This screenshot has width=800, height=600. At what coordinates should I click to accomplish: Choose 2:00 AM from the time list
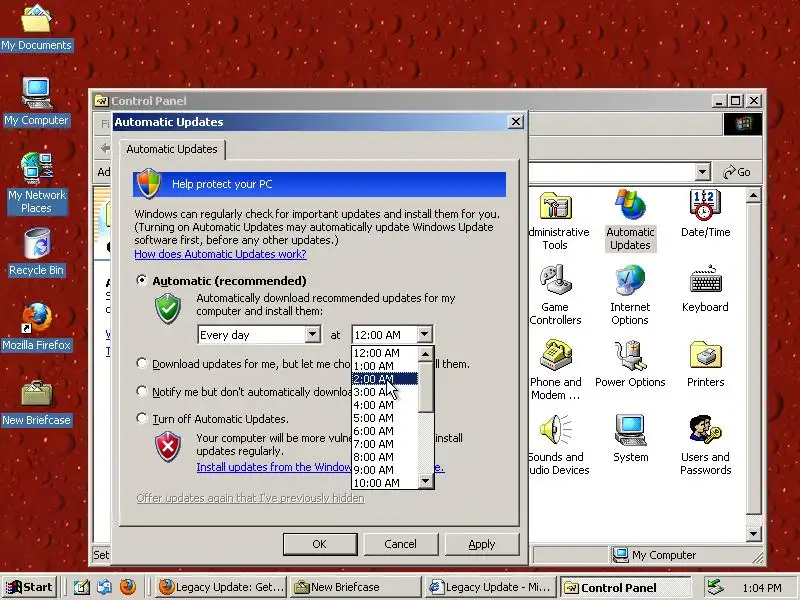pyautogui.click(x=385, y=379)
